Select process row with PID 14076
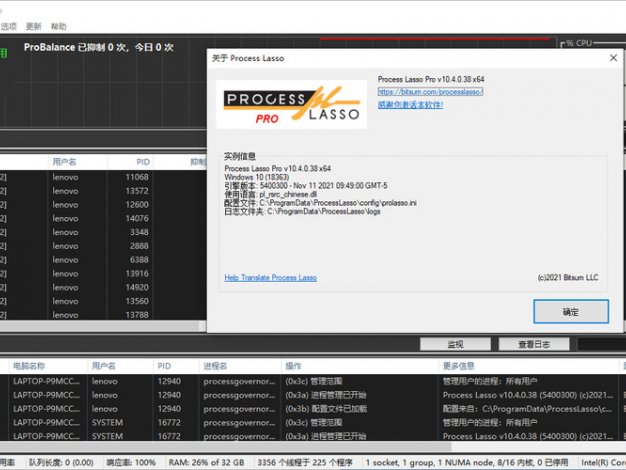The image size is (626, 470). 103,218
